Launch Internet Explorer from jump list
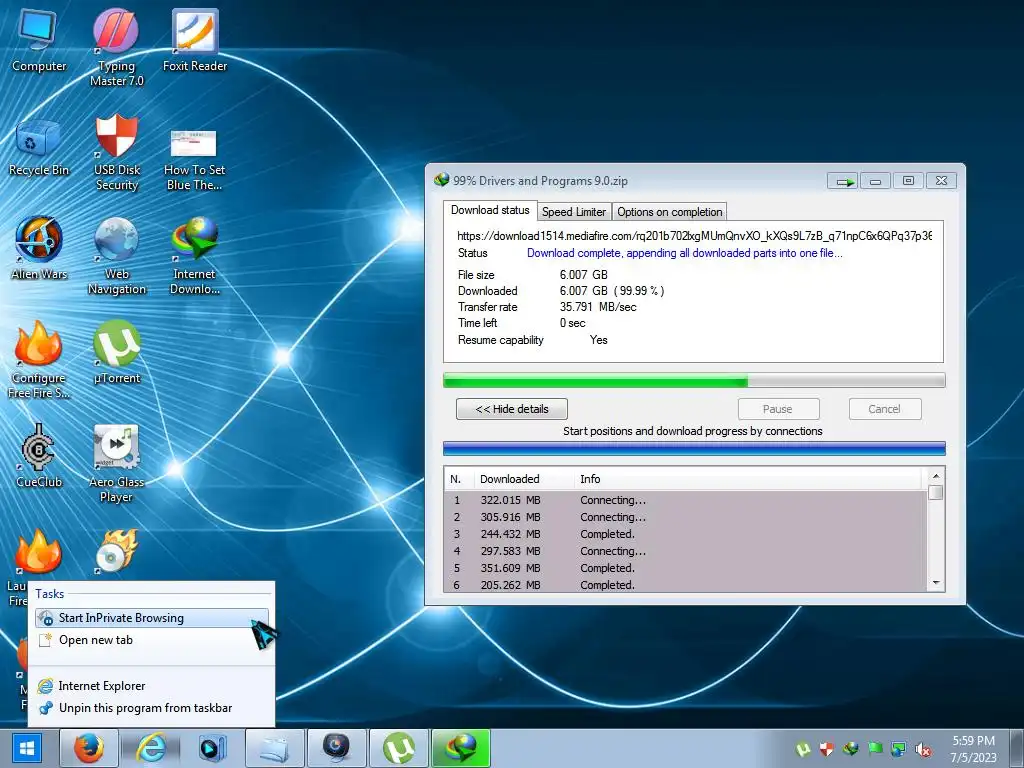Image resolution: width=1024 pixels, height=768 pixels. [152, 686]
